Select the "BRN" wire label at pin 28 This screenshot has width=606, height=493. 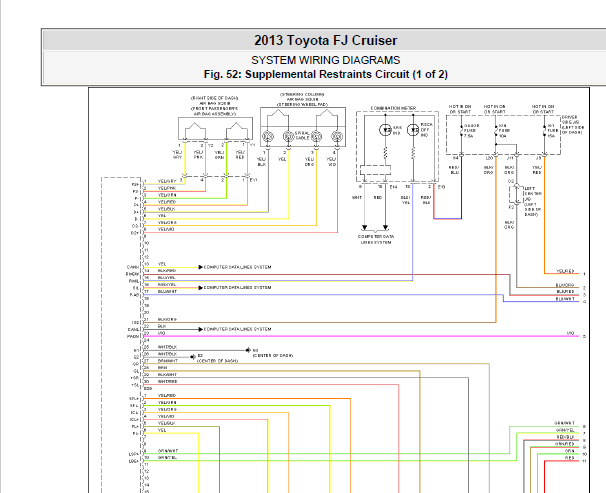tap(162, 368)
